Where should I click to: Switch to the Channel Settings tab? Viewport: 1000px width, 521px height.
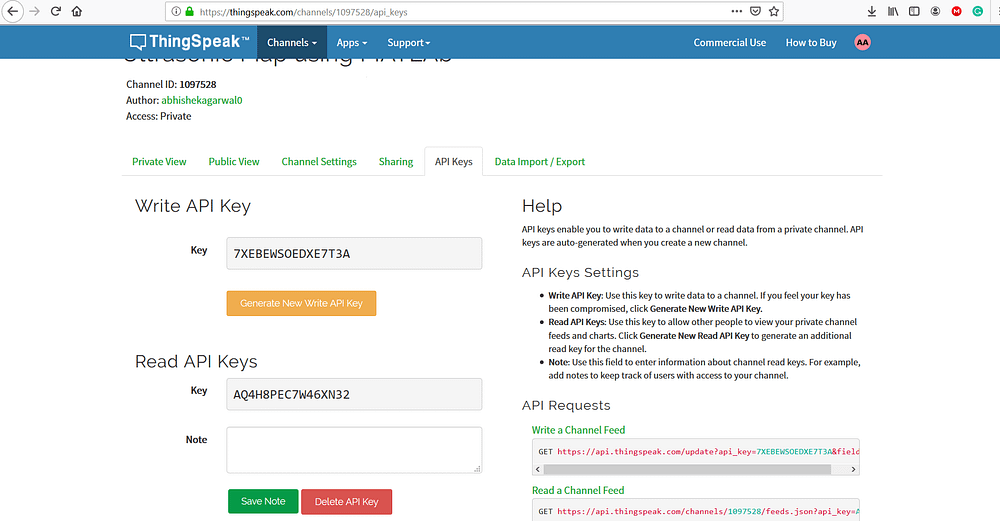pos(319,162)
